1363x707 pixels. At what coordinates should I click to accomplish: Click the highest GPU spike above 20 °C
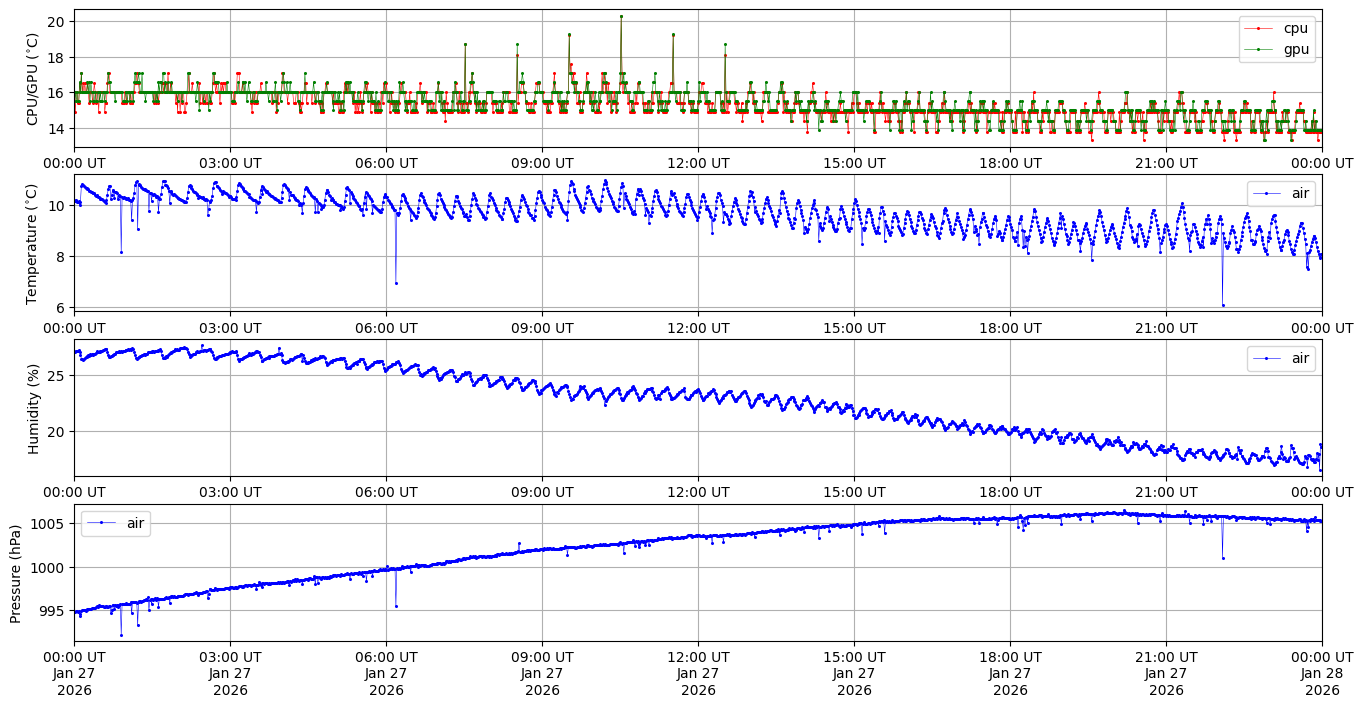[621, 16]
